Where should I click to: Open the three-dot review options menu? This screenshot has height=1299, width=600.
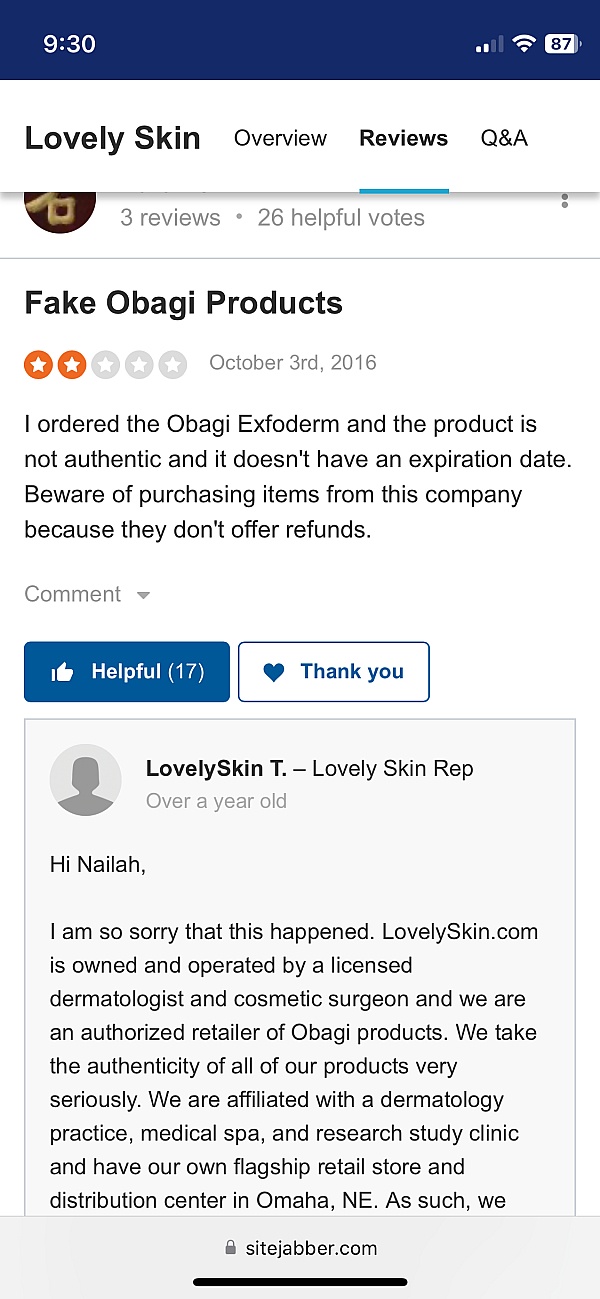pos(565,200)
